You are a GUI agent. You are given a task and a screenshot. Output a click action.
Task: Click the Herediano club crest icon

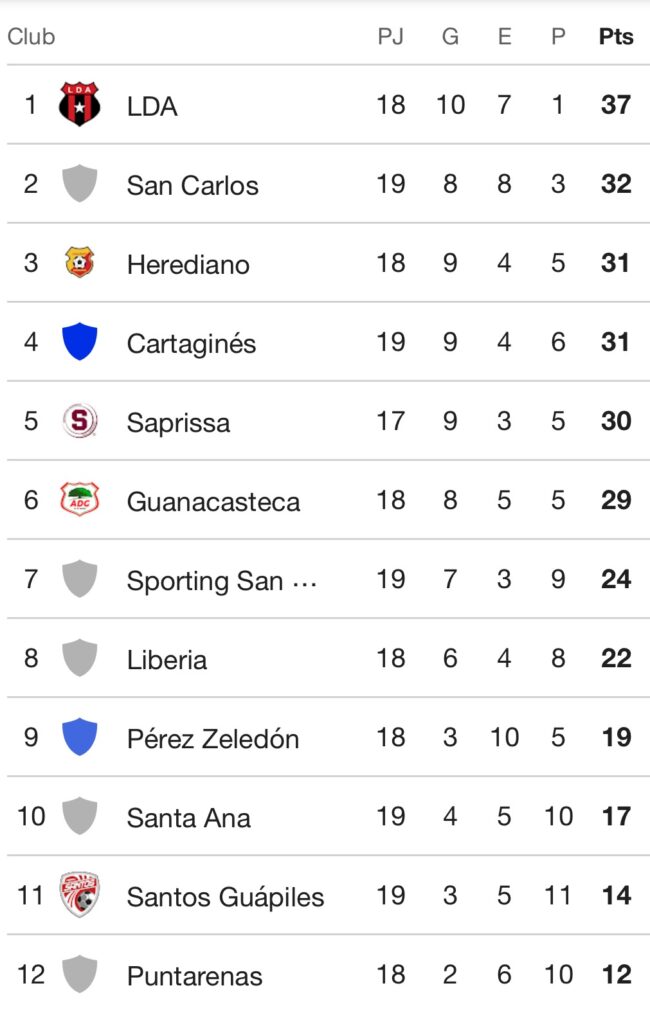pos(79,263)
